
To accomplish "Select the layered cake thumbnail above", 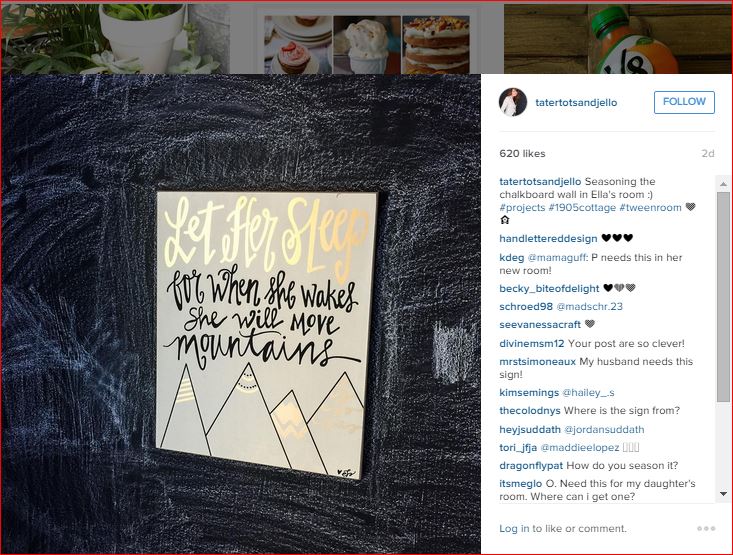I will coord(436,45).
